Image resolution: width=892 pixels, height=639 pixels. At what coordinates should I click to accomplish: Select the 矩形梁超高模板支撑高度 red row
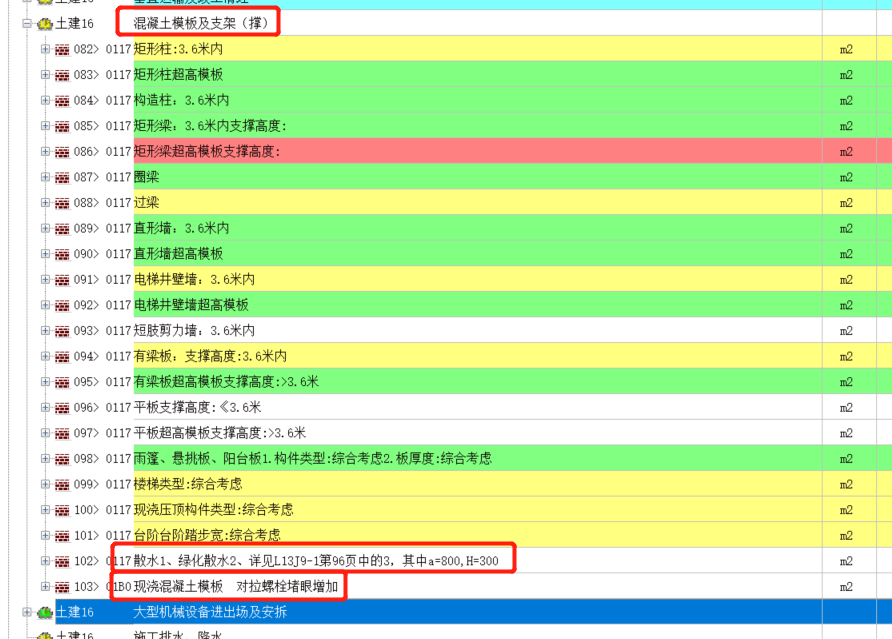click(478, 151)
